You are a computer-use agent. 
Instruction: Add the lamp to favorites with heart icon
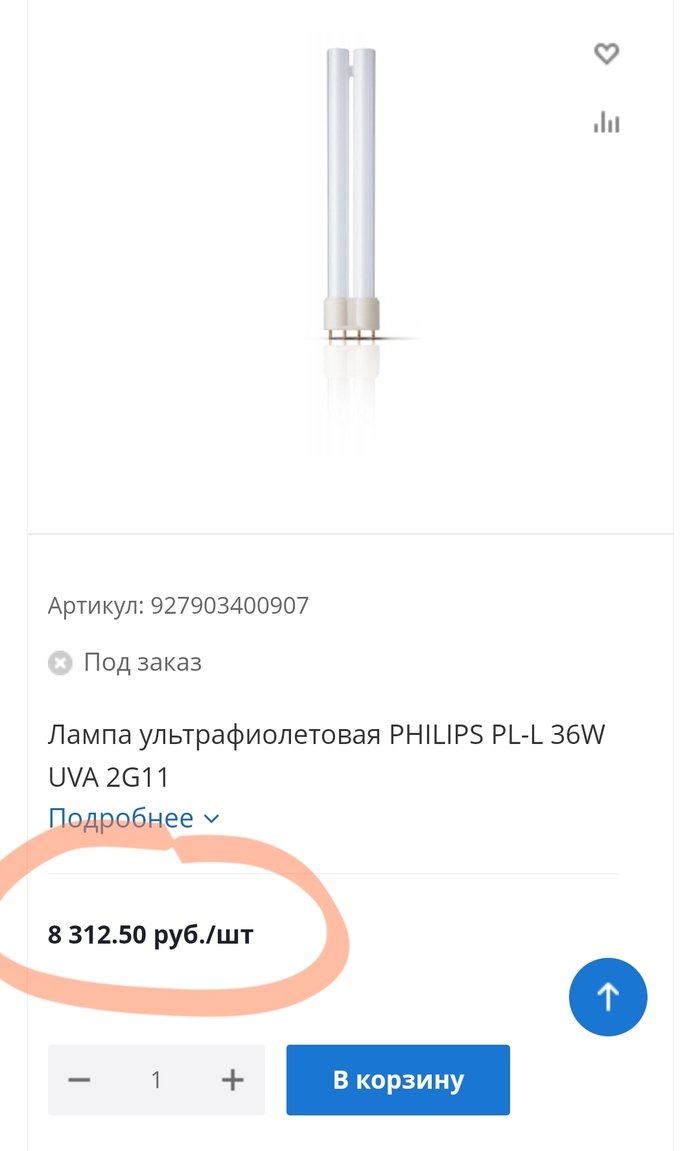[606, 54]
